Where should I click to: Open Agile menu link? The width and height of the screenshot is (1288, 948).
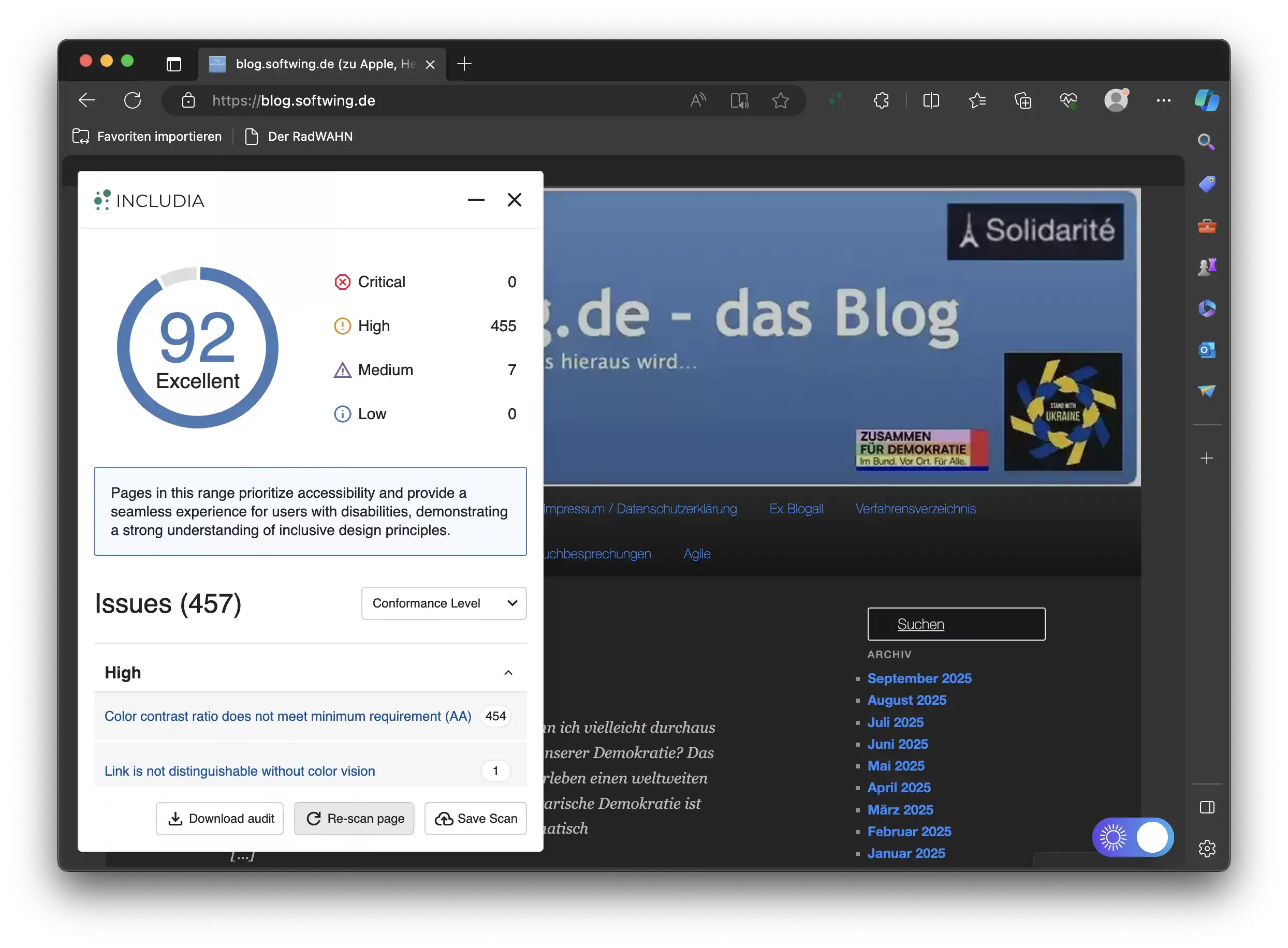(697, 554)
